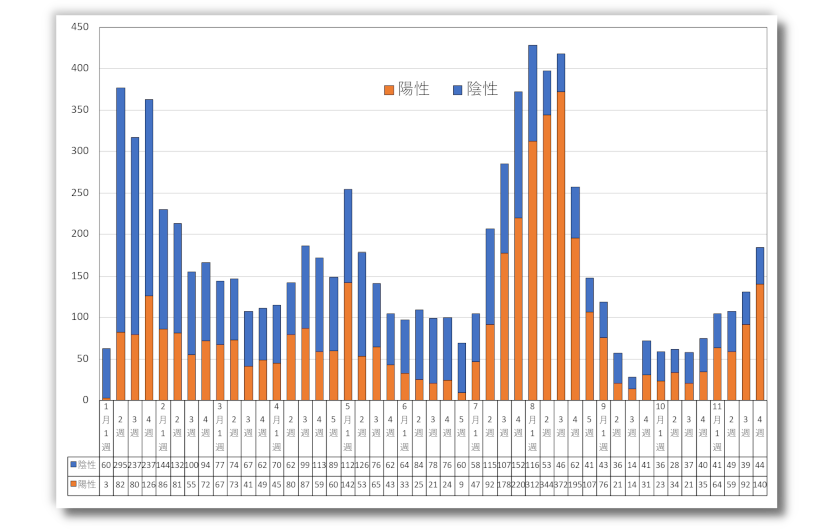Click the 陰性 cell showing 295
The height and width of the screenshot is (530, 840).
click(120, 465)
